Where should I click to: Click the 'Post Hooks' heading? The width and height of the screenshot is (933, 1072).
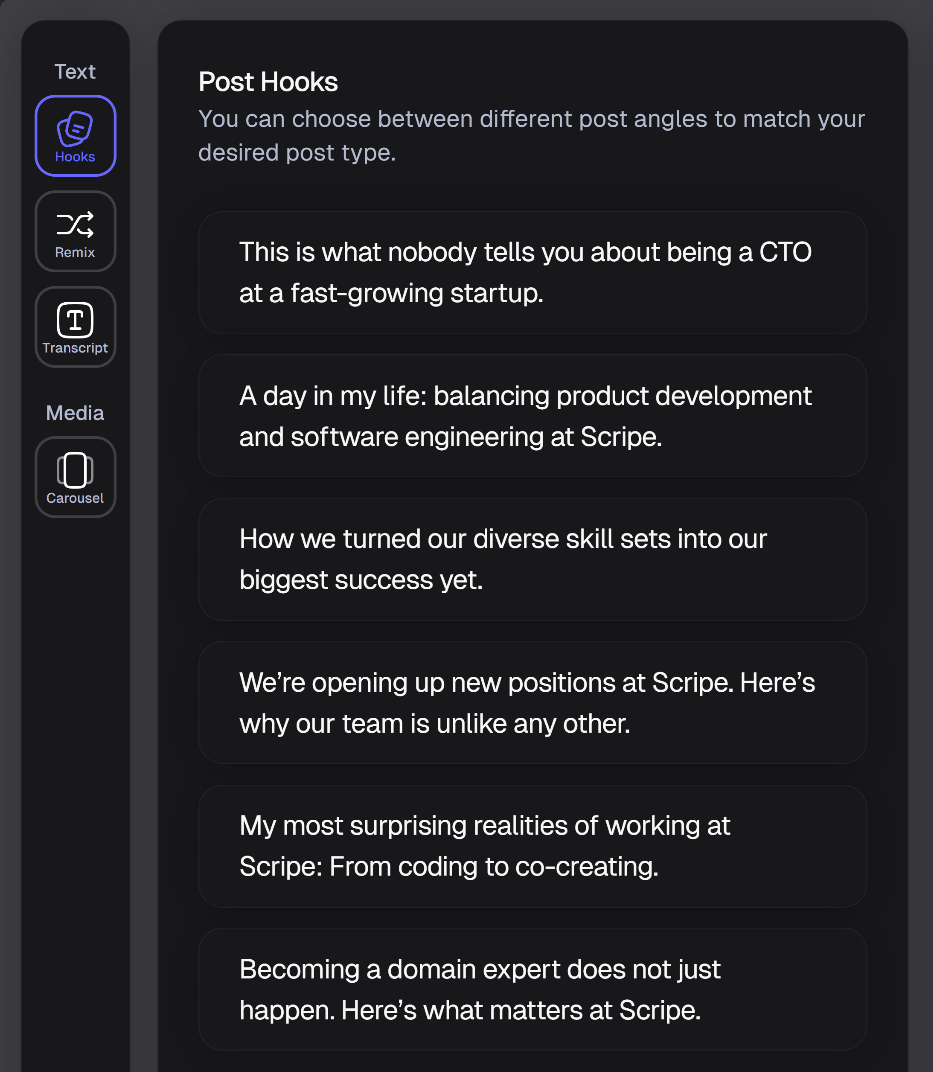tap(268, 81)
